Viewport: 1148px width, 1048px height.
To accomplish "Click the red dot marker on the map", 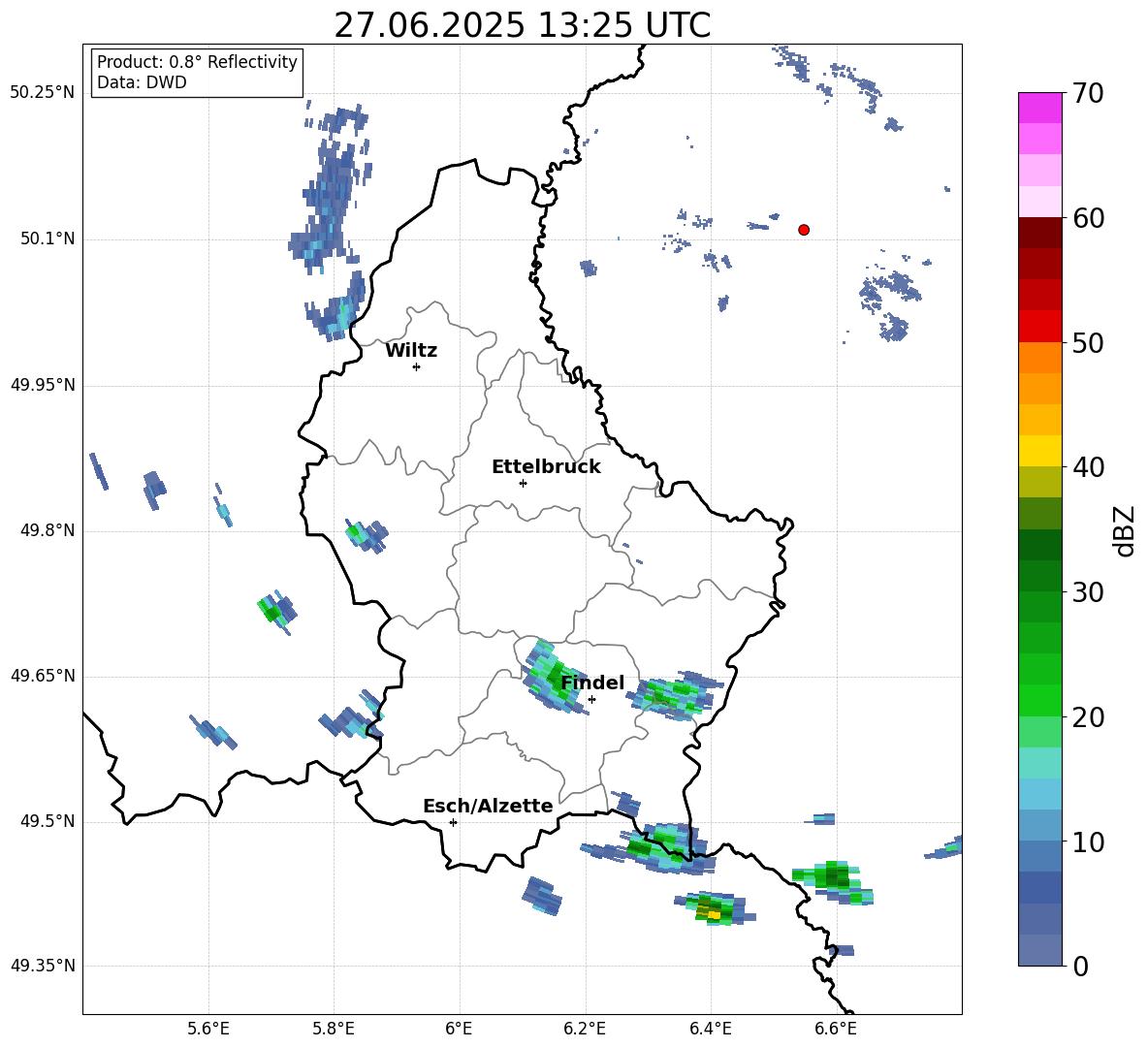I will tap(804, 230).
